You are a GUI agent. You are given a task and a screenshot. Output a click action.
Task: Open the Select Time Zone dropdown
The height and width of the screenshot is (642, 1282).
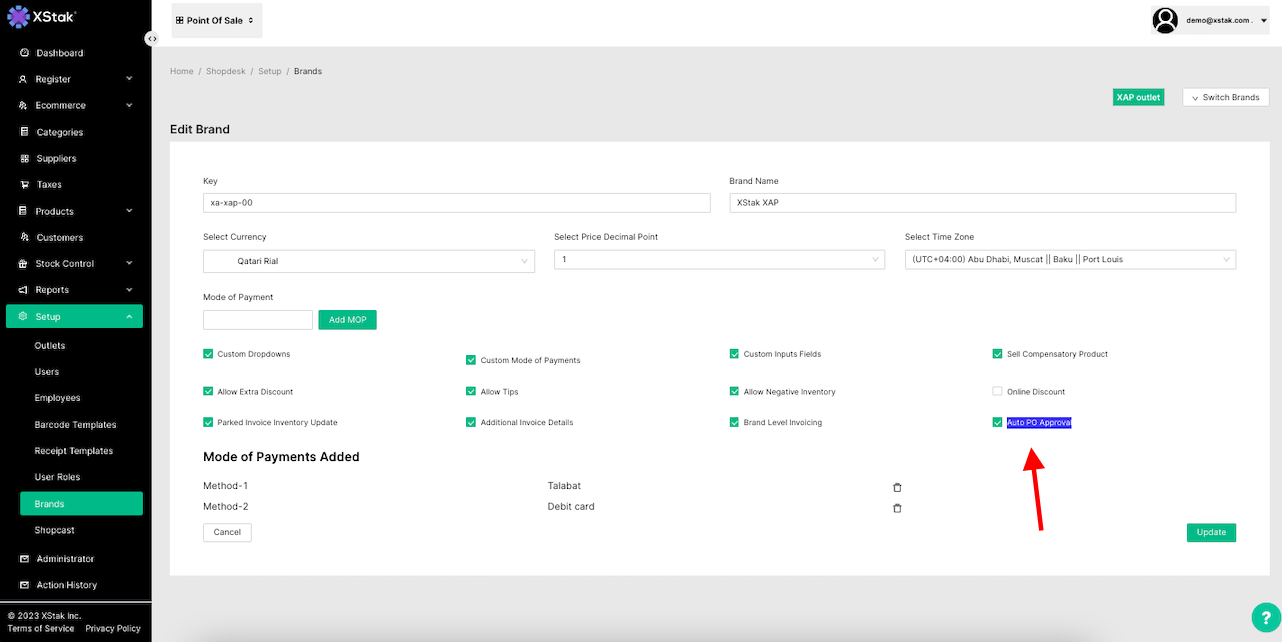pyautogui.click(x=1070, y=260)
